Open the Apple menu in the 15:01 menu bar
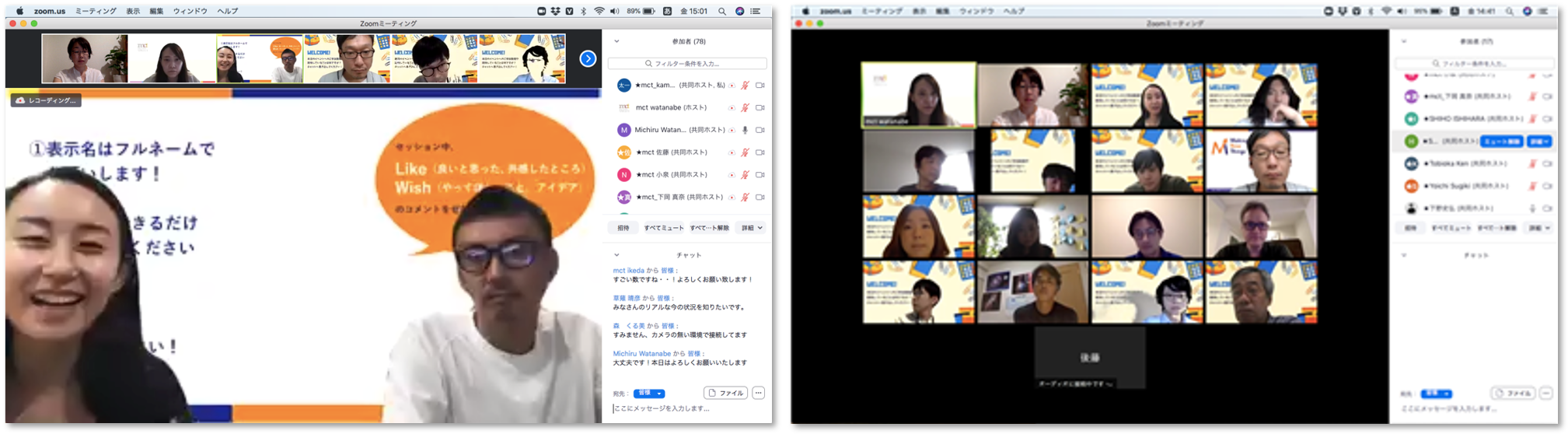 coord(19,12)
